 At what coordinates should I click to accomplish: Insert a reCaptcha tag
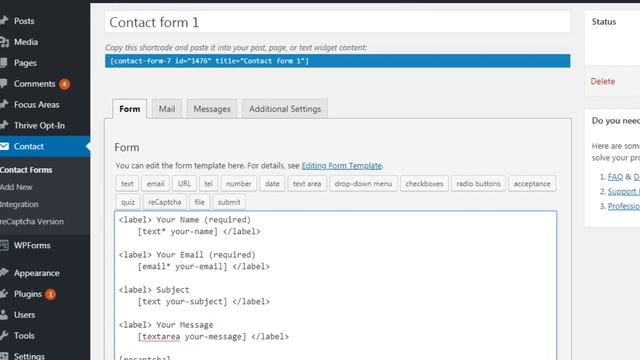(x=164, y=202)
